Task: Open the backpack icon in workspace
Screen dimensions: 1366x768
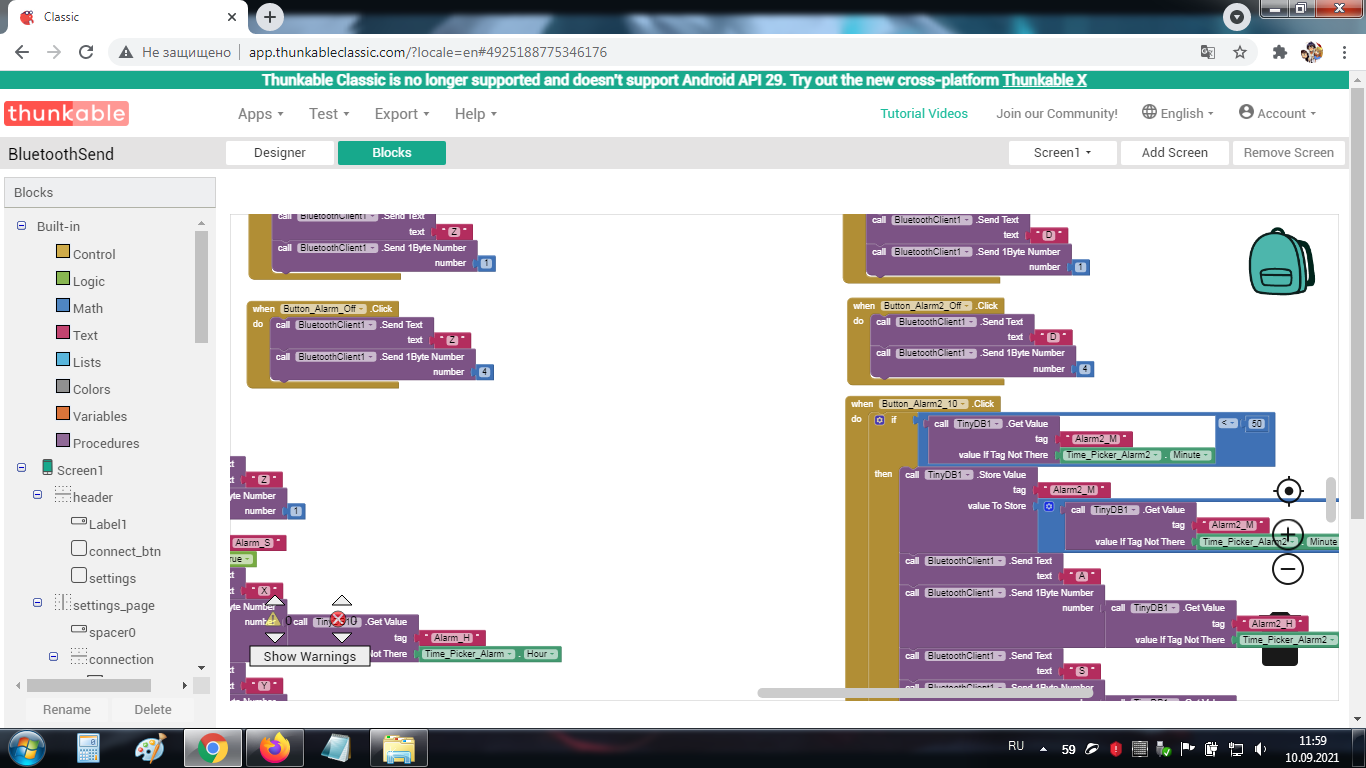Action: coord(1281,261)
